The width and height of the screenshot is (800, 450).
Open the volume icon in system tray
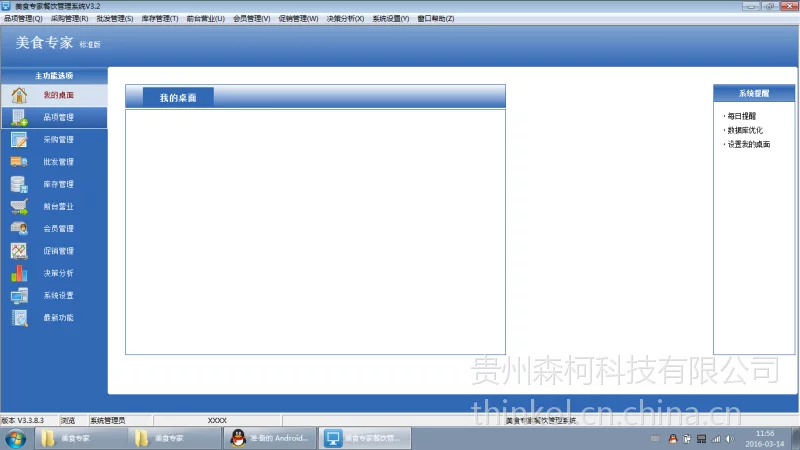[x=730, y=439]
